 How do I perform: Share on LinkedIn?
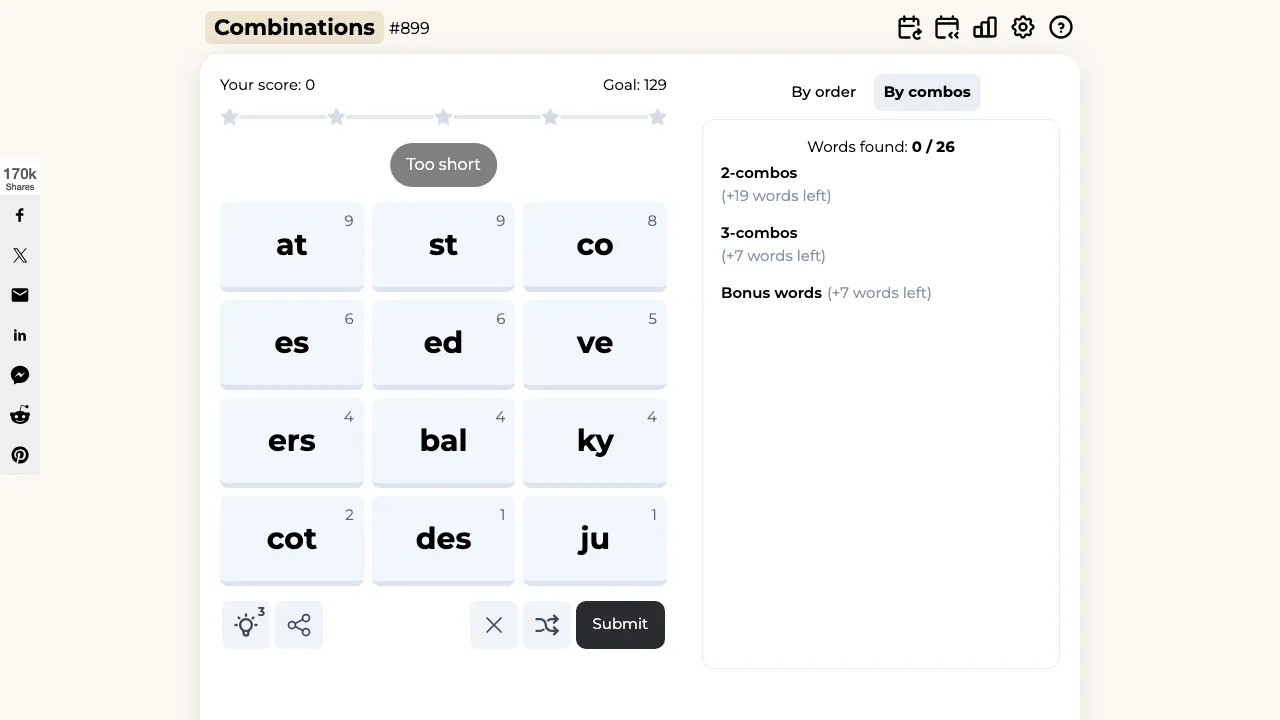click(x=20, y=335)
